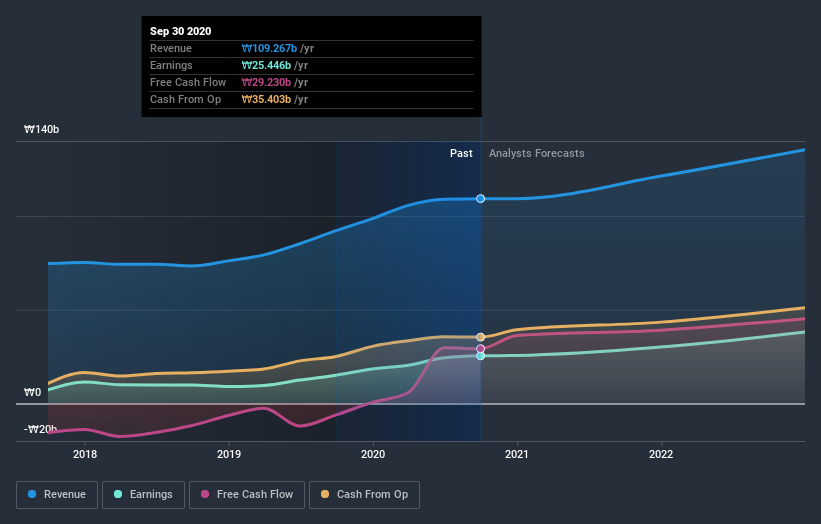Click the Cash From Op label in tooltip
The width and height of the screenshot is (821, 524).
tap(185, 99)
